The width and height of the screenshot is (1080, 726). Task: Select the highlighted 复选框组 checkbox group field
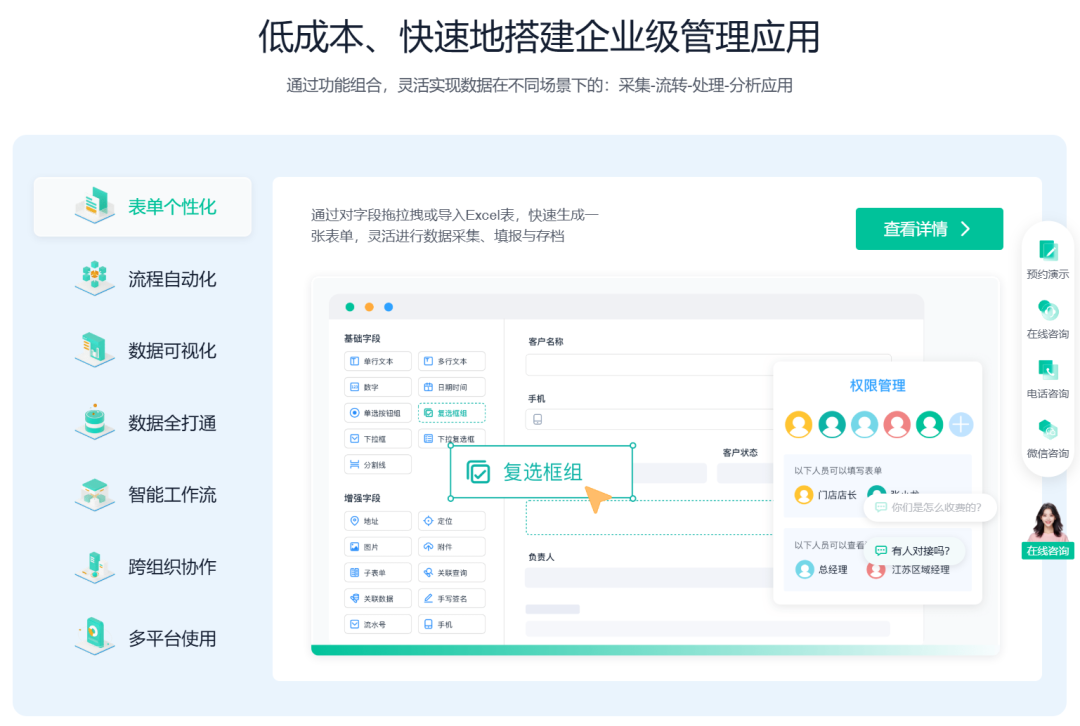(452, 413)
